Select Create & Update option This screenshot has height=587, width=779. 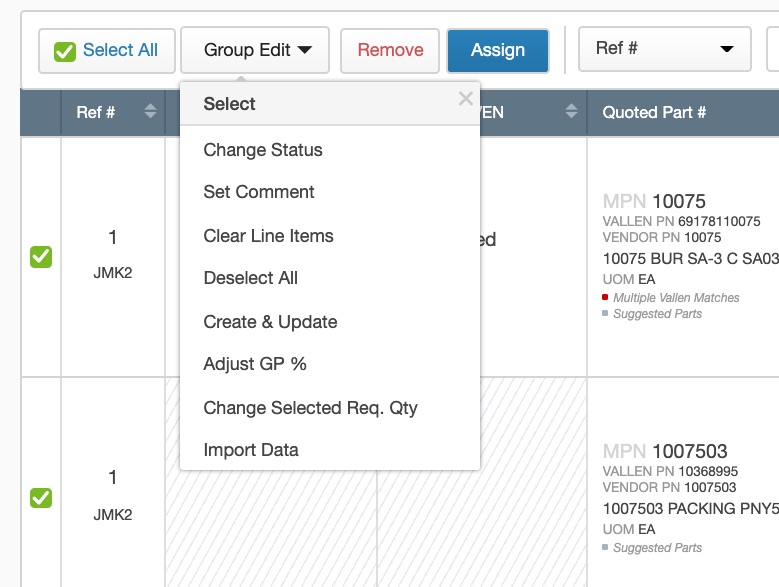pos(270,322)
